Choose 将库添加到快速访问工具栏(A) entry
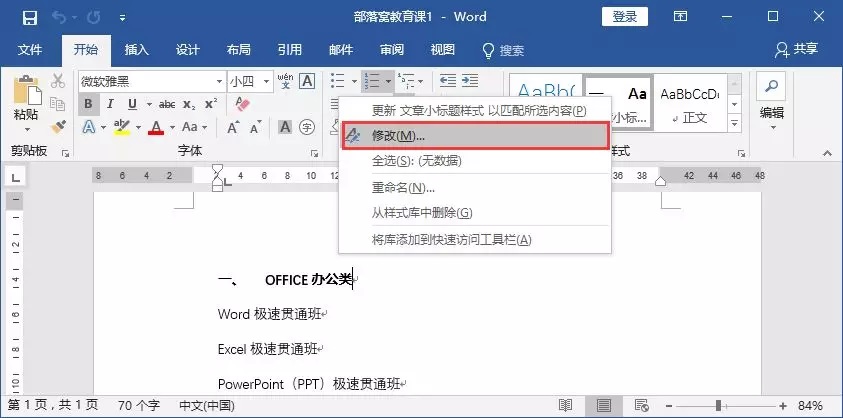 (475, 239)
